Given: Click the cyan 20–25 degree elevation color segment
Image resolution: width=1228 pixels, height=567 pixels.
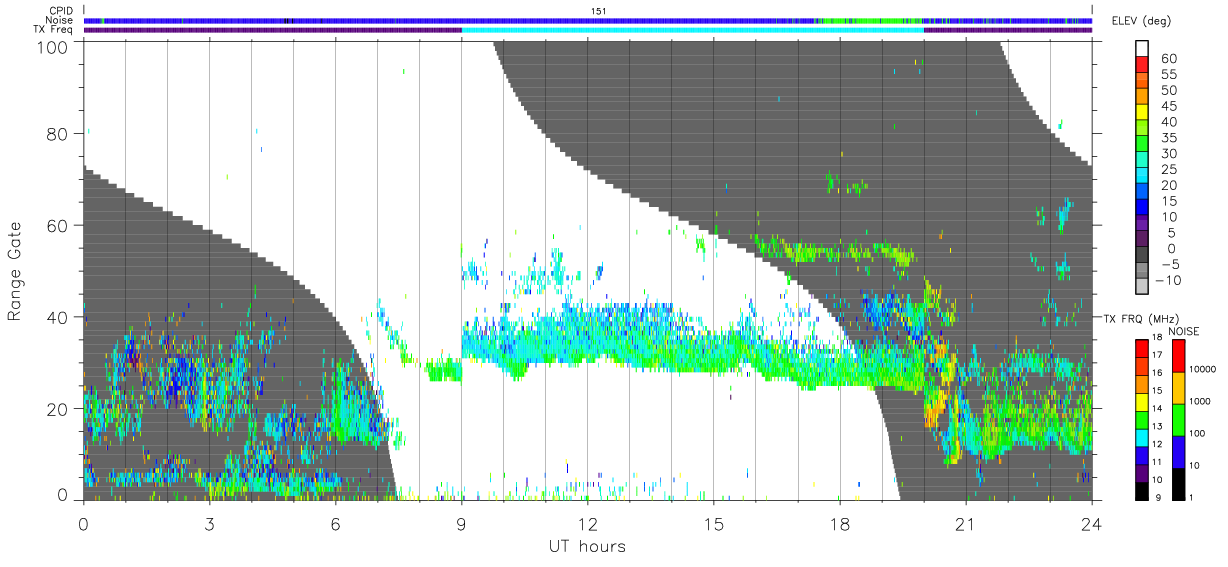Looking at the screenshot, I should click(1143, 177).
